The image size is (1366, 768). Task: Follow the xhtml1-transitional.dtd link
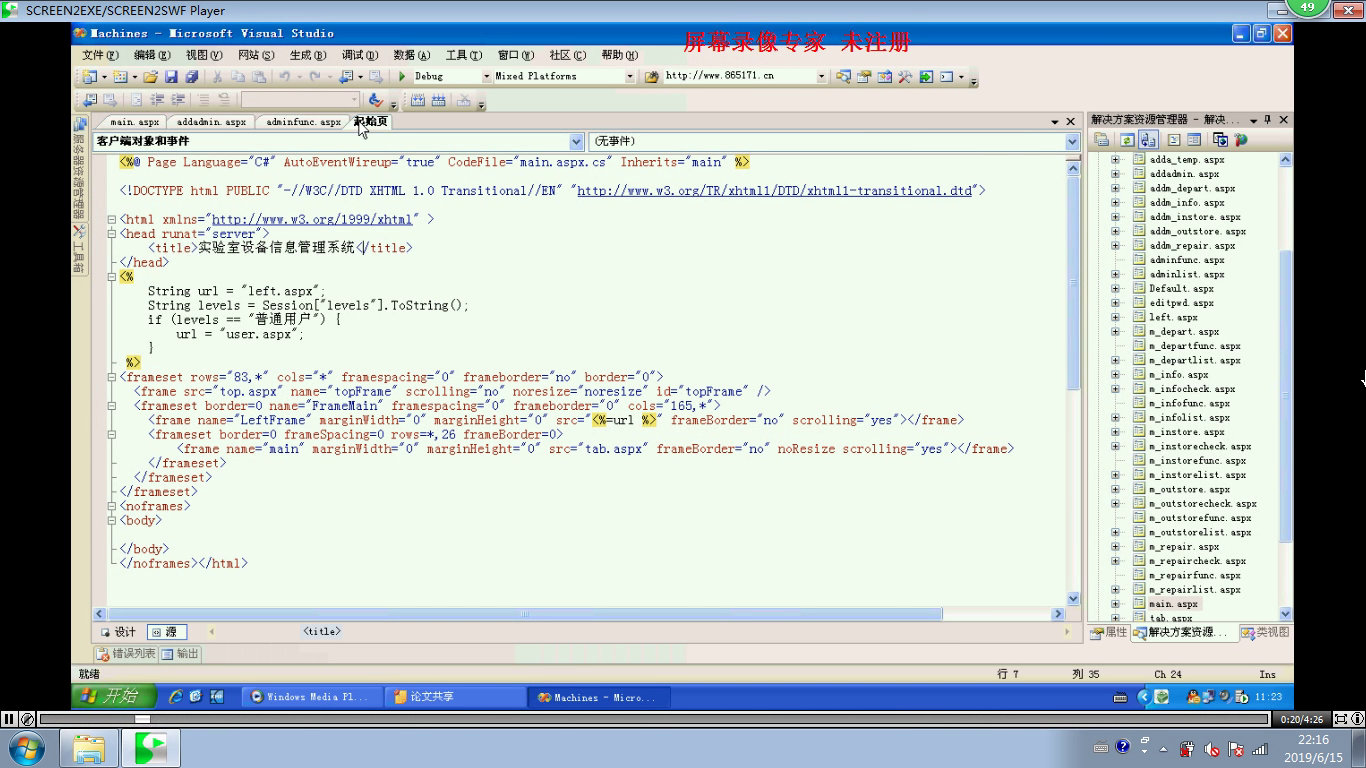774,191
